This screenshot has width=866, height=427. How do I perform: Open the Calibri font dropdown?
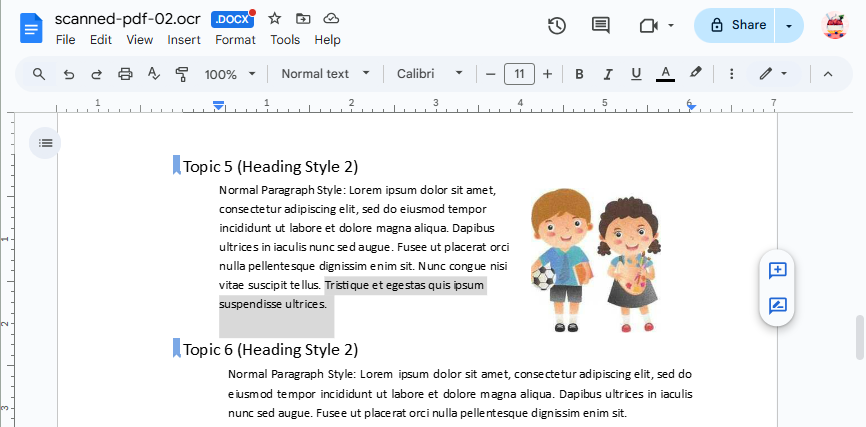(x=429, y=74)
